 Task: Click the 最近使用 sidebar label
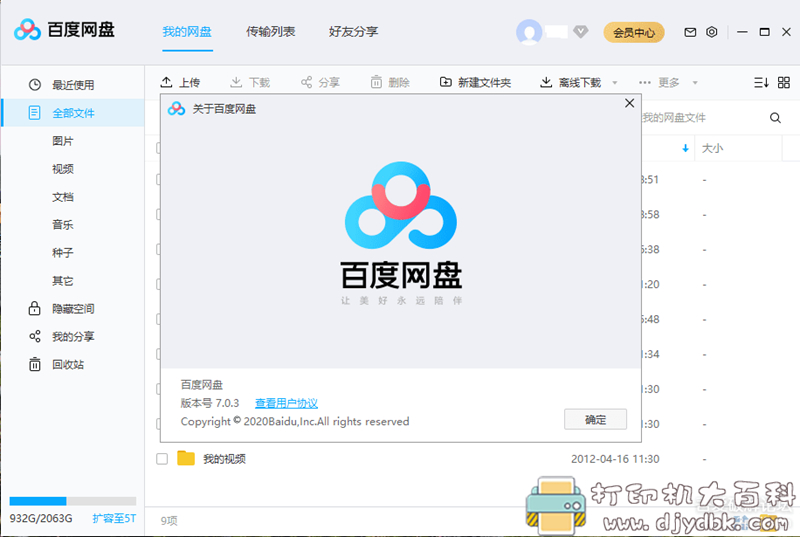click(73, 85)
